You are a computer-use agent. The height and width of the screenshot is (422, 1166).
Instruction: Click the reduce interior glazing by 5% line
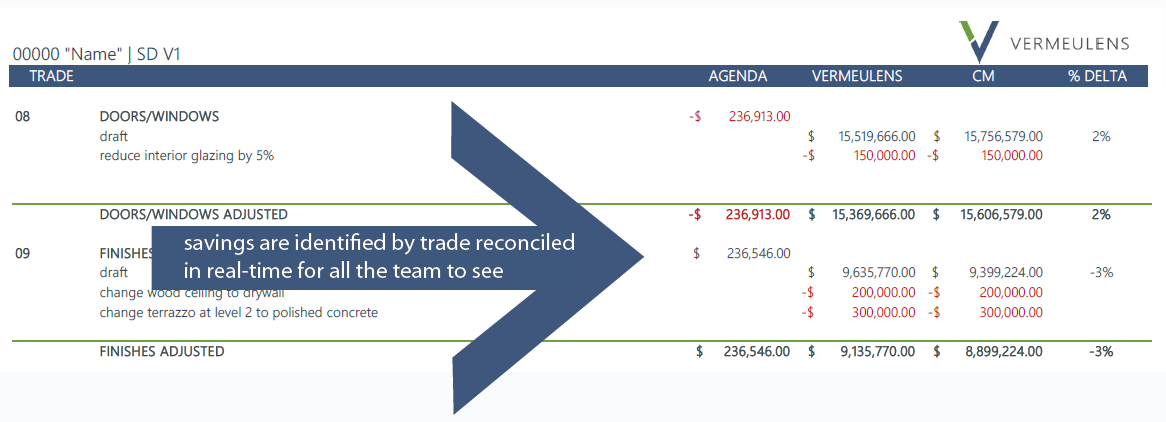[187, 156]
